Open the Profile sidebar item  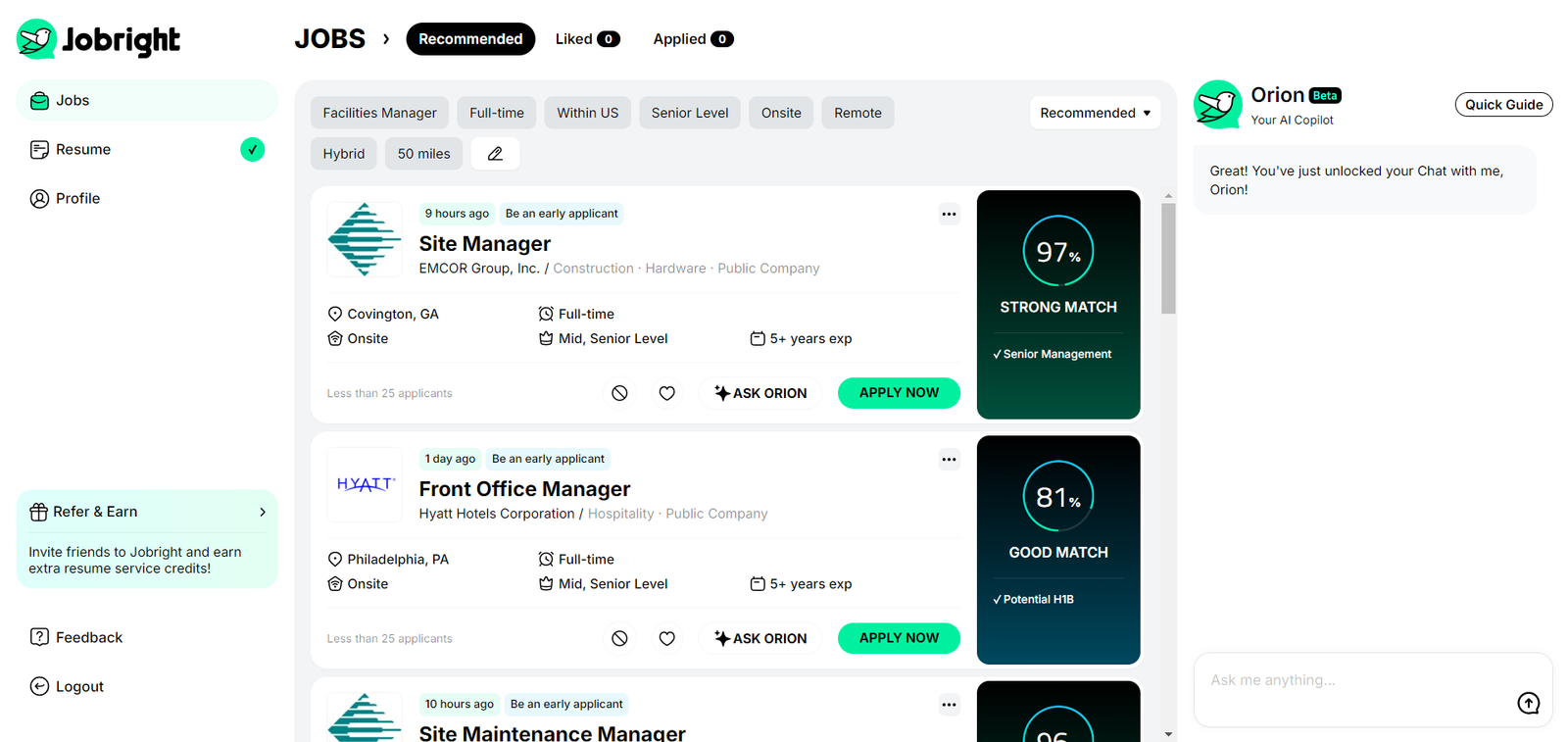click(x=147, y=198)
